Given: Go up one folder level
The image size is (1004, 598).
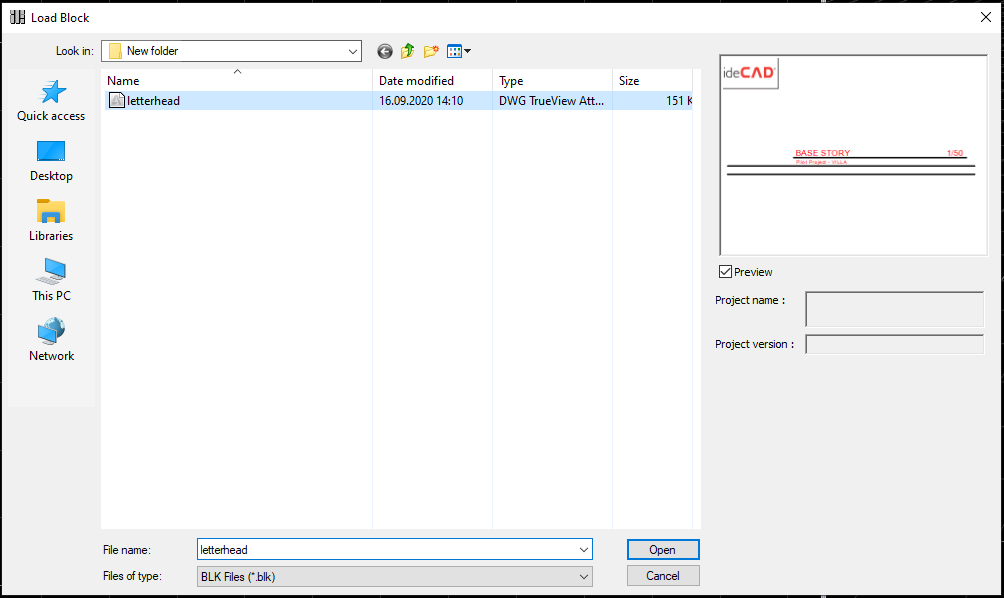Looking at the screenshot, I should pyautogui.click(x=408, y=51).
